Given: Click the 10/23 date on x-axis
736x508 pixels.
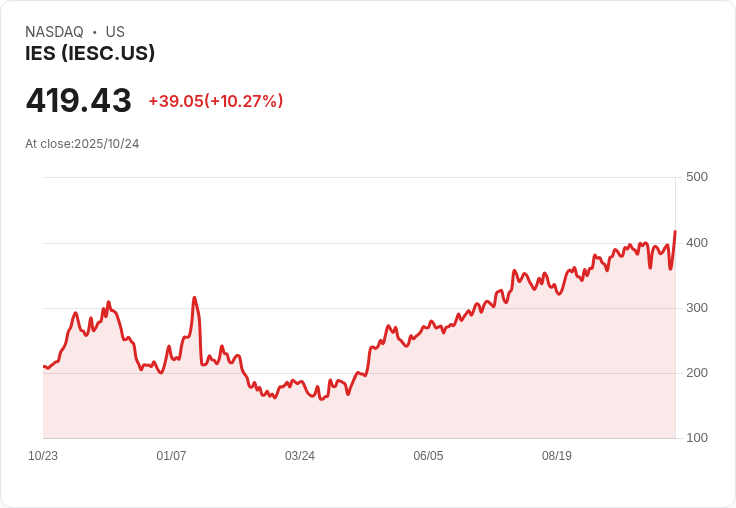Looking at the screenshot, I should (x=43, y=456).
